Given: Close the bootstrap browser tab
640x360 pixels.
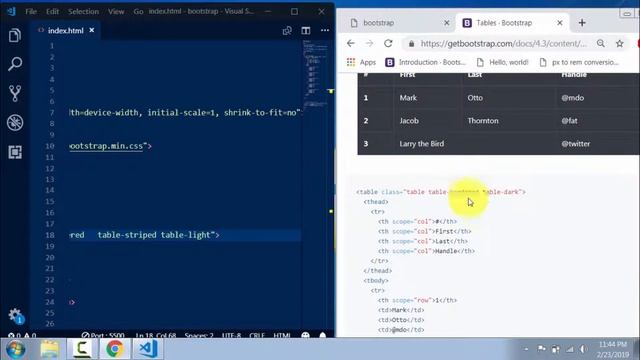Looking at the screenshot, I should [447, 23].
